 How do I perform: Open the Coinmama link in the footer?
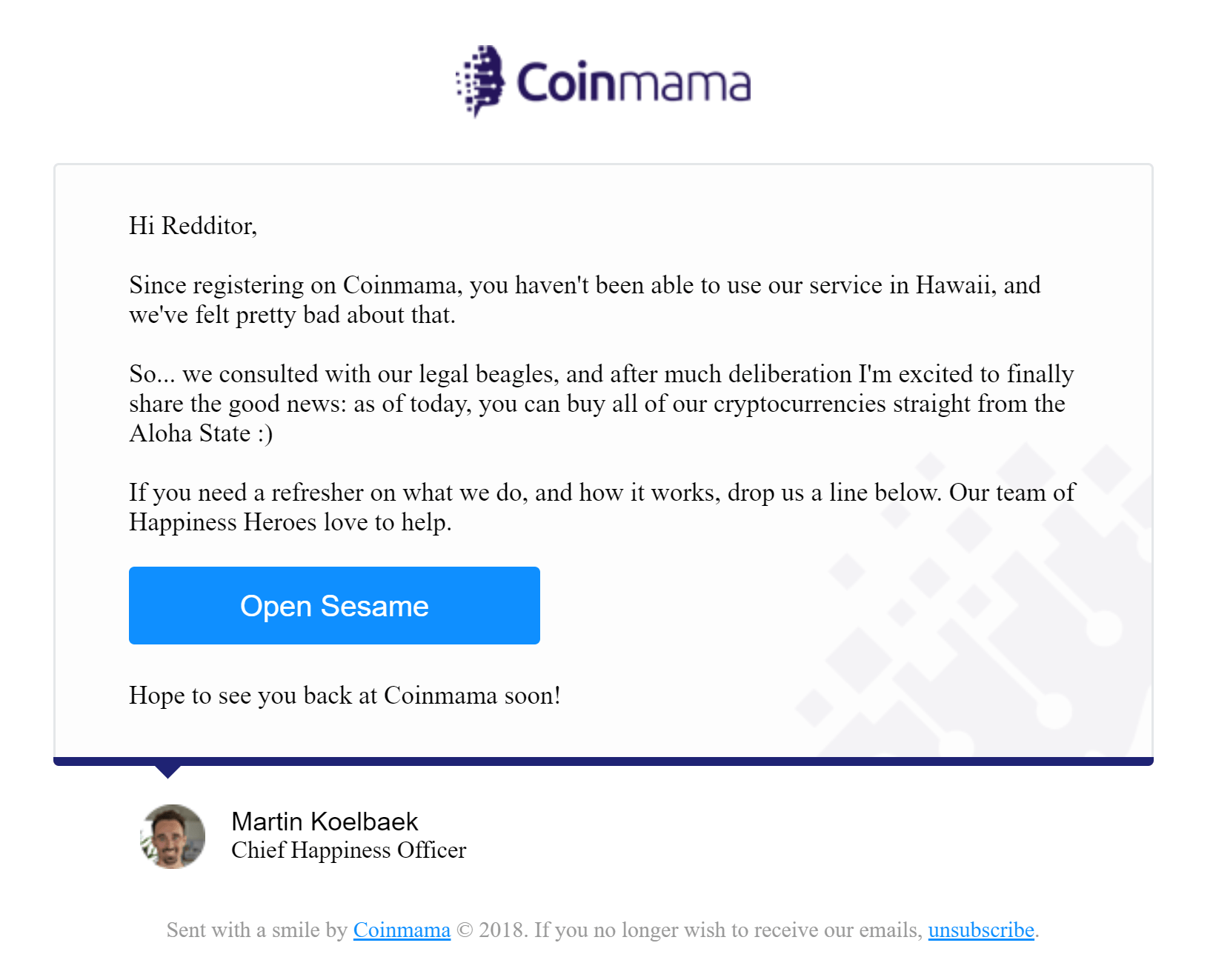402,930
